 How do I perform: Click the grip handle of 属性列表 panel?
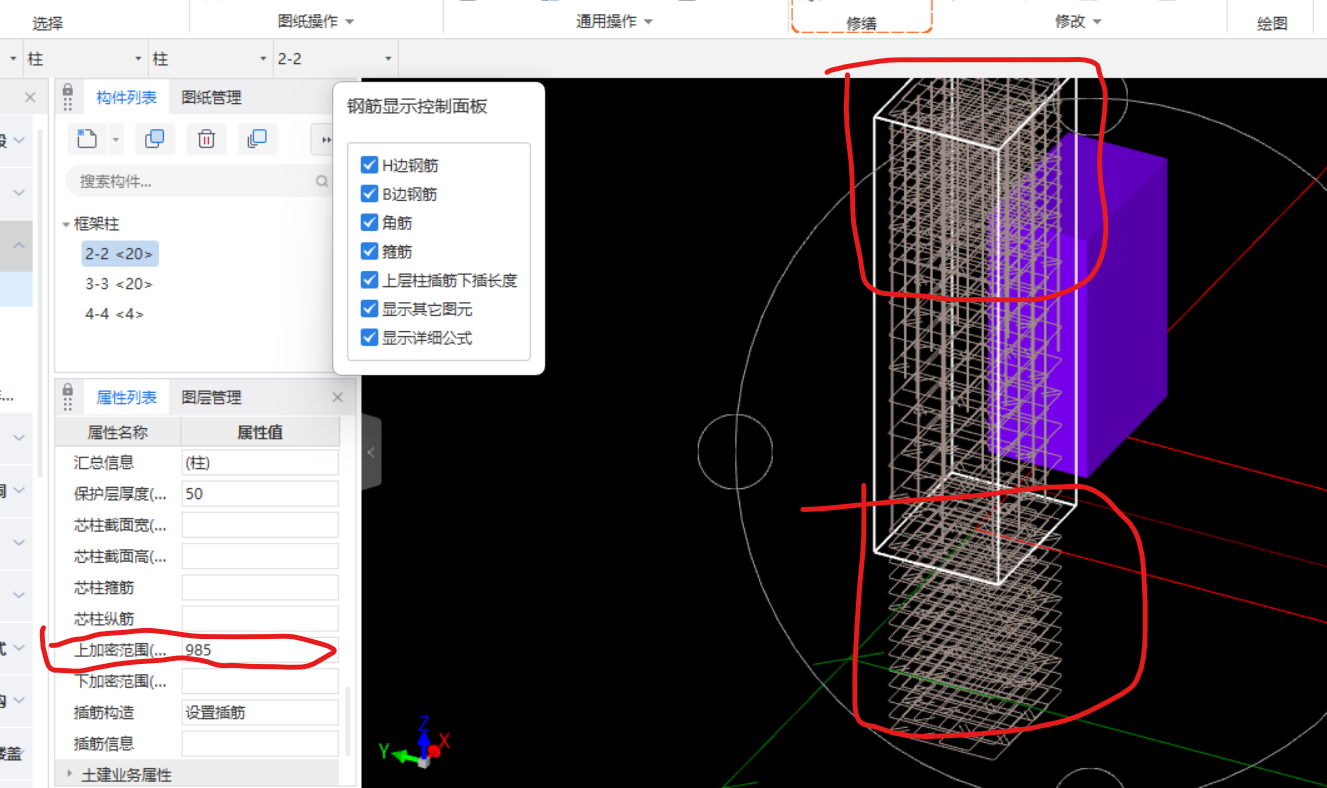coord(68,404)
